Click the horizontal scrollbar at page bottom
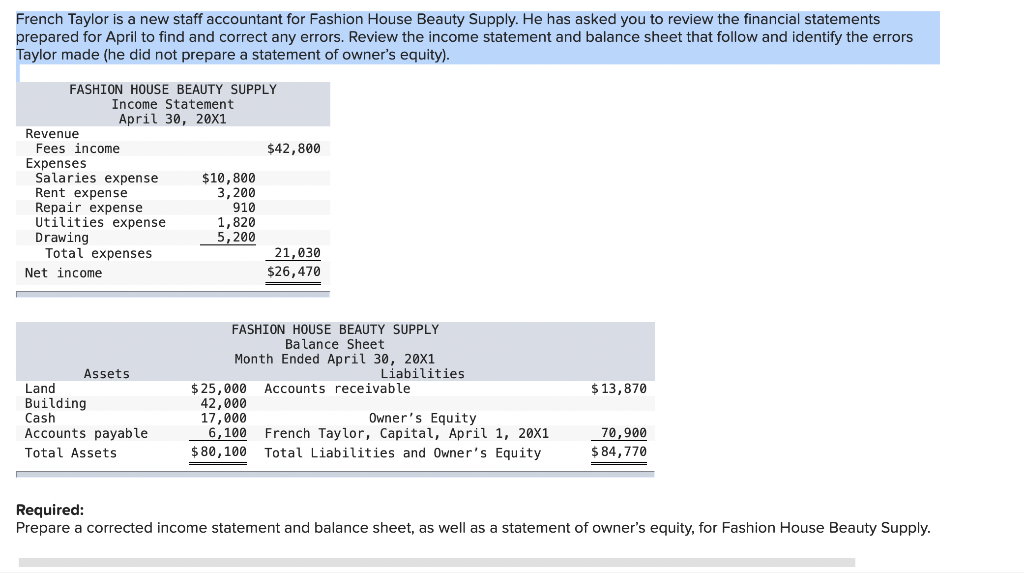1024x573 pixels. [x=437, y=562]
